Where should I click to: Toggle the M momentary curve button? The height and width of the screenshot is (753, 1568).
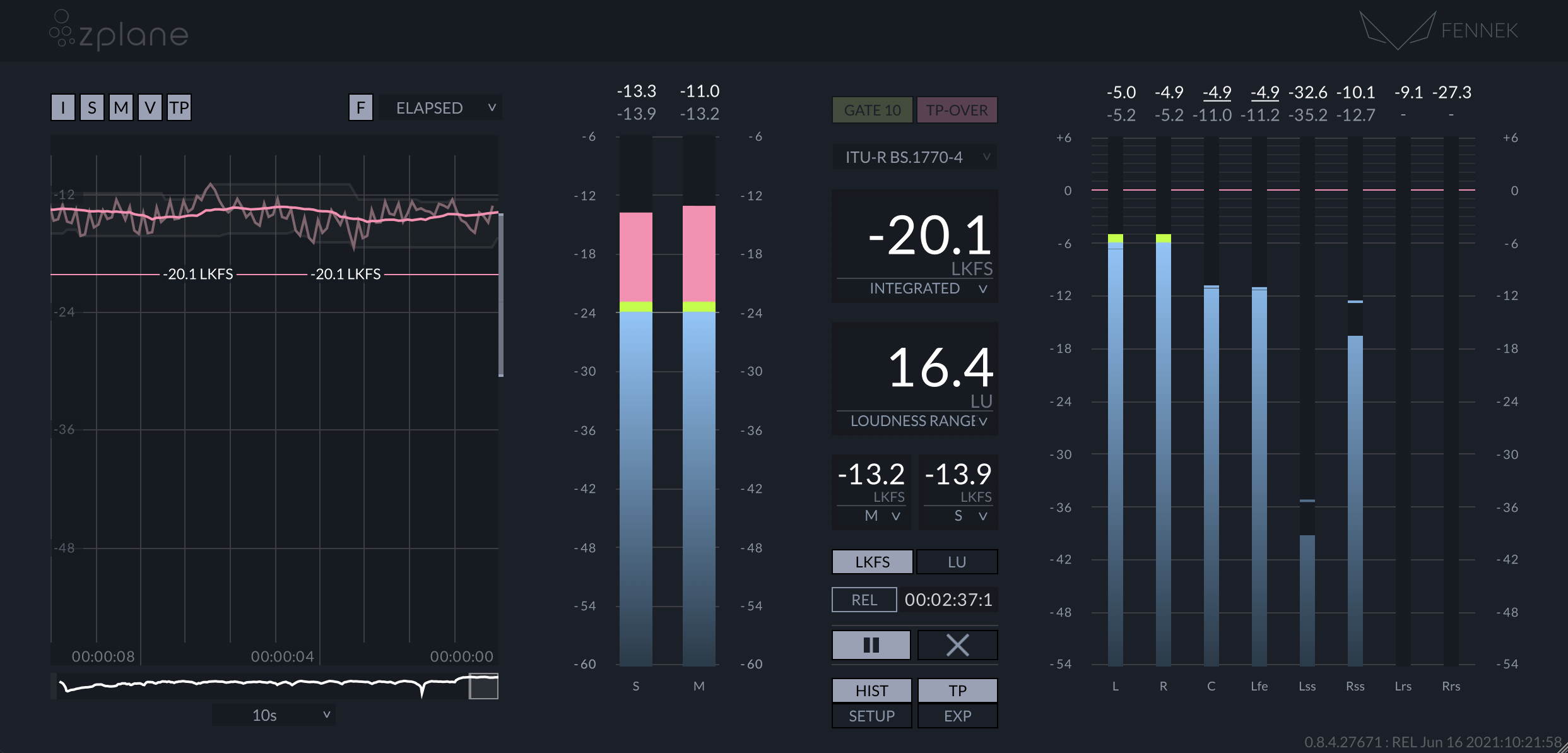[121, 108]
